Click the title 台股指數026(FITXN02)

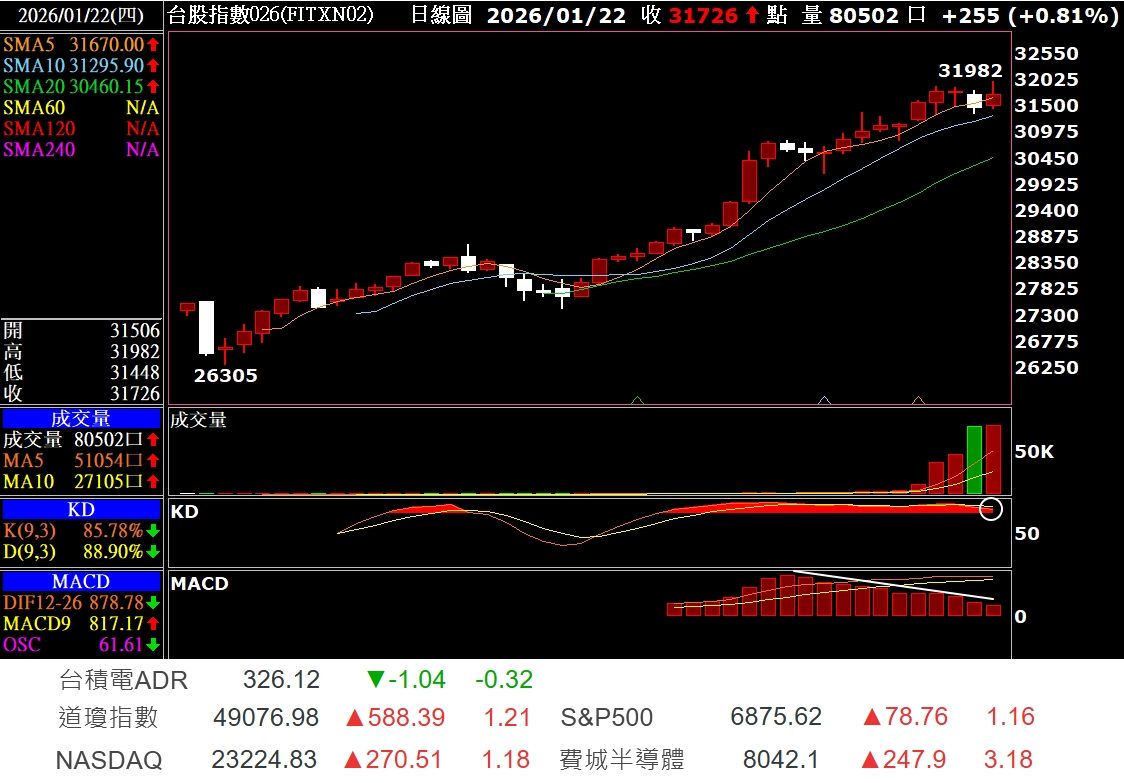pos(271,14)
